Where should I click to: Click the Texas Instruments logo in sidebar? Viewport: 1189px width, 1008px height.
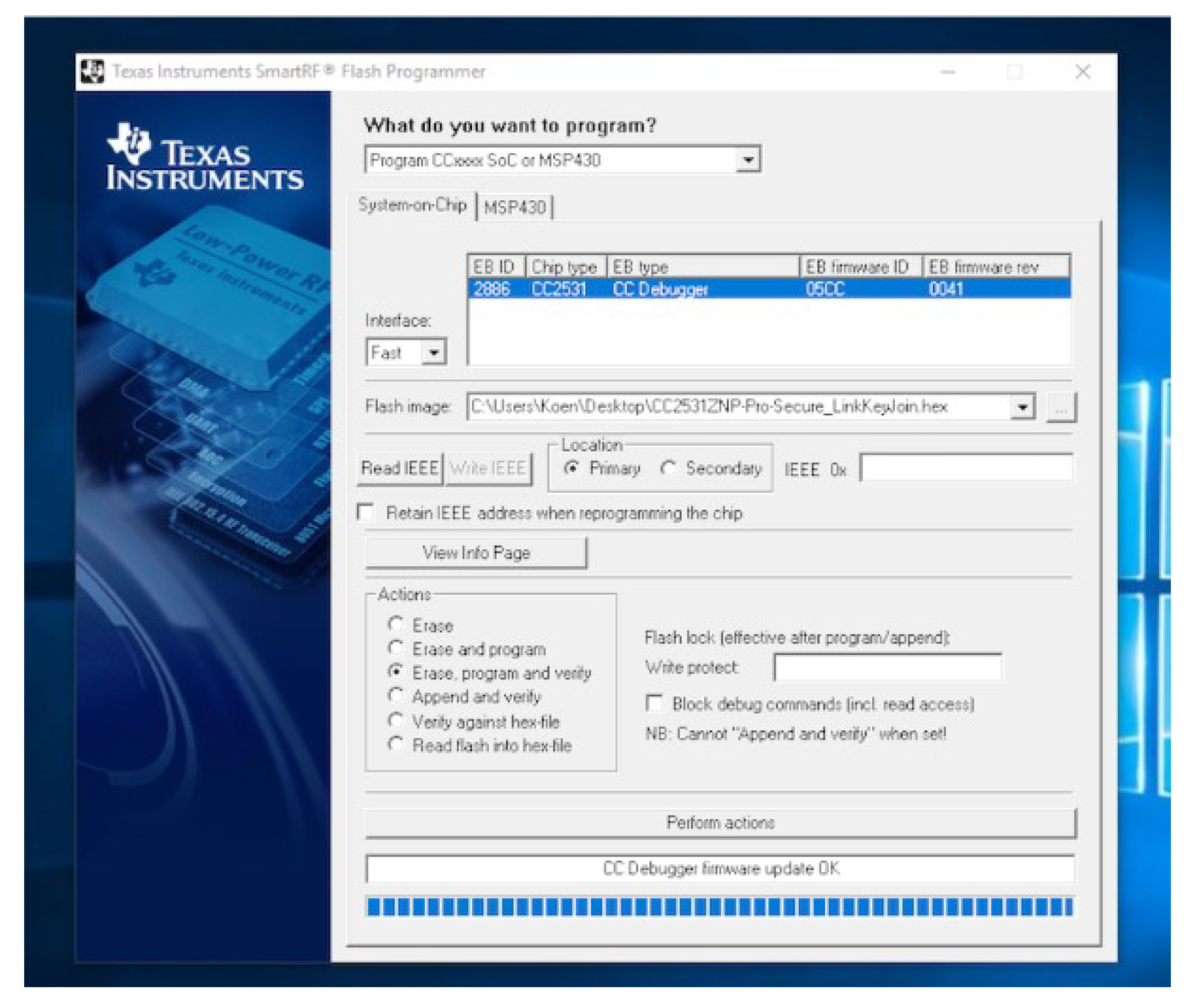coord(205,156)
